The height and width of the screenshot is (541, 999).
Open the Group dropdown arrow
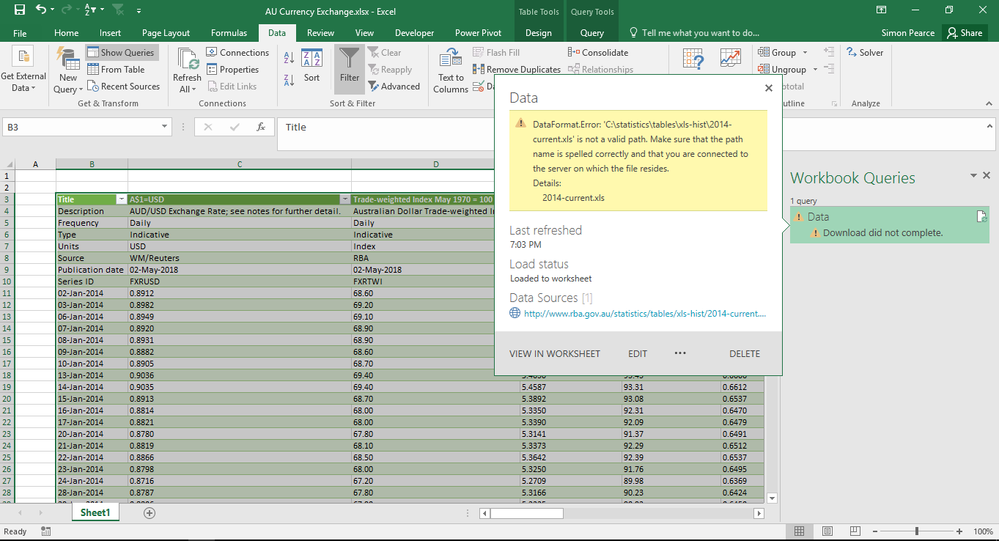tap(805, 52)
